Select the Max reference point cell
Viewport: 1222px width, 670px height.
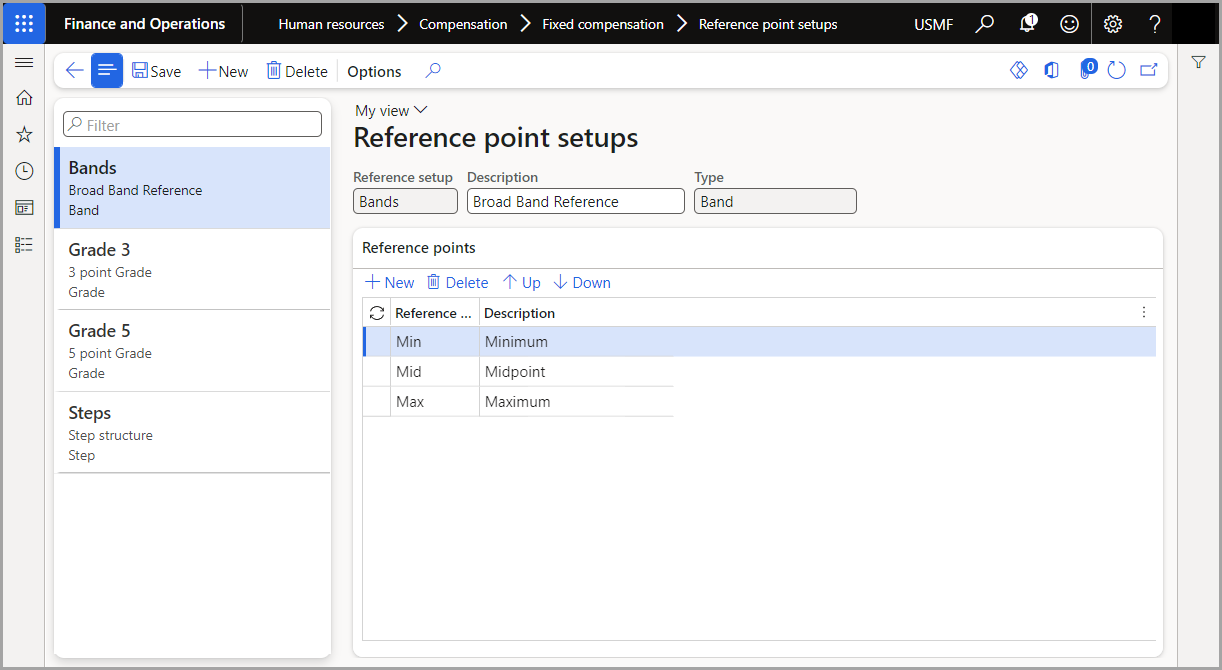(x=435, y=401)
